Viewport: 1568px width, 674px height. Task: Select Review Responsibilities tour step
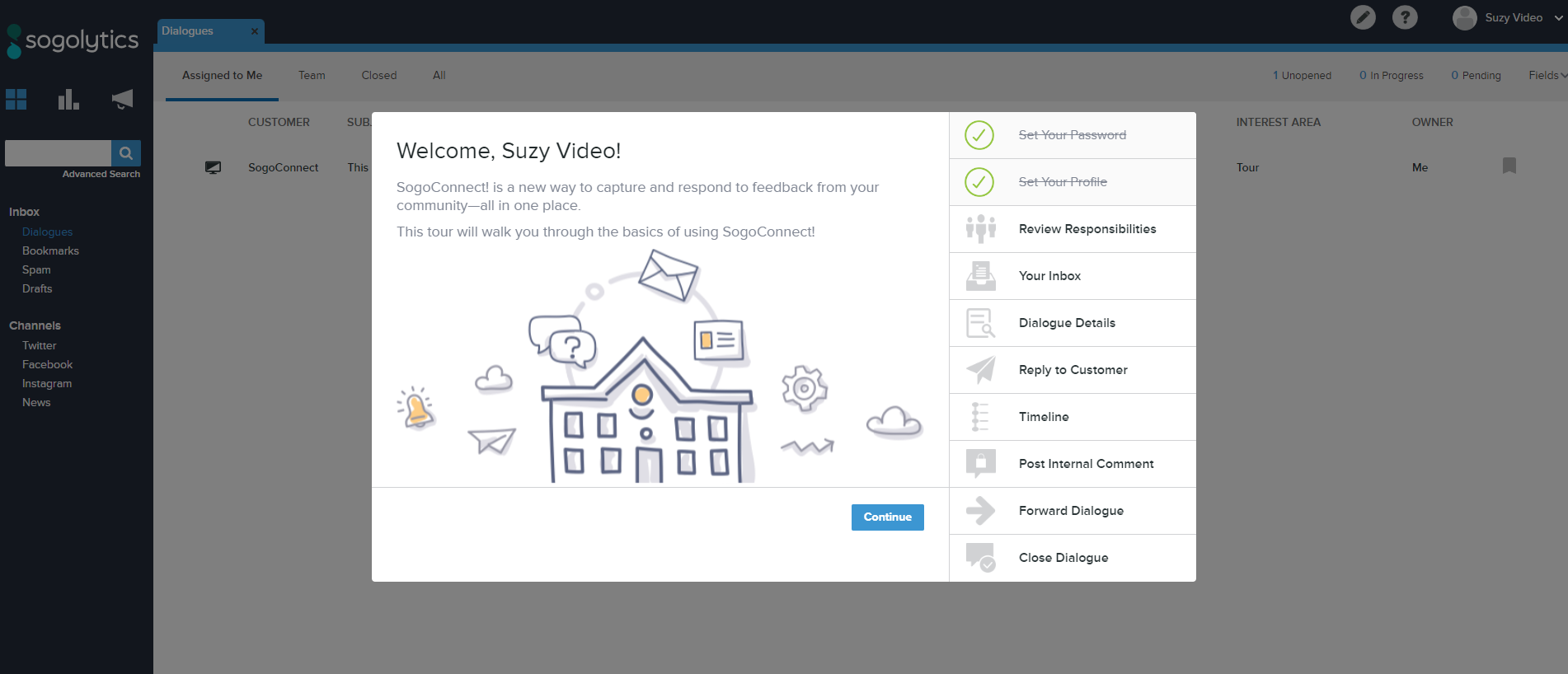tap(1087, 229)
